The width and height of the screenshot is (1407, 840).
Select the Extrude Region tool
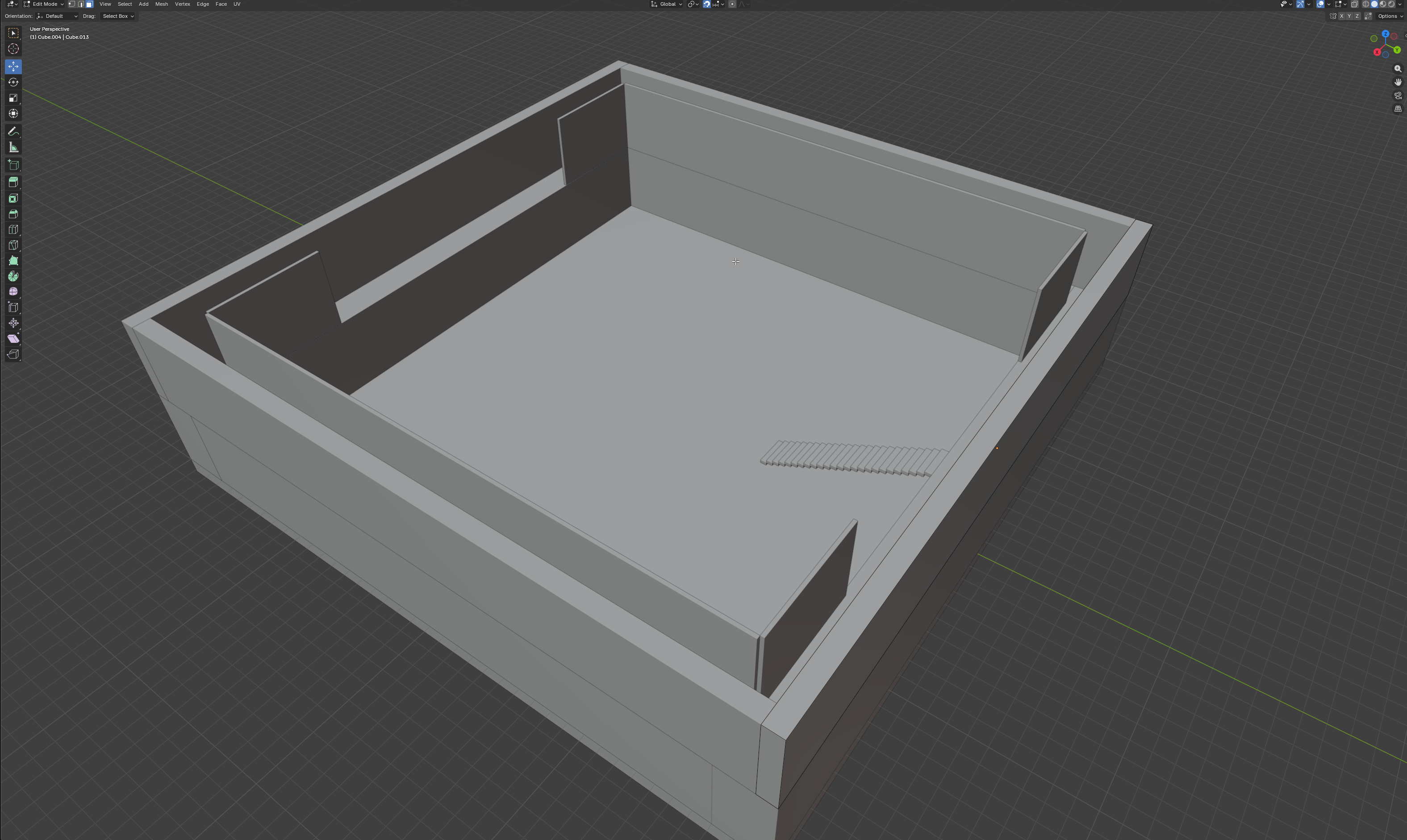click(x=13, y=182)
